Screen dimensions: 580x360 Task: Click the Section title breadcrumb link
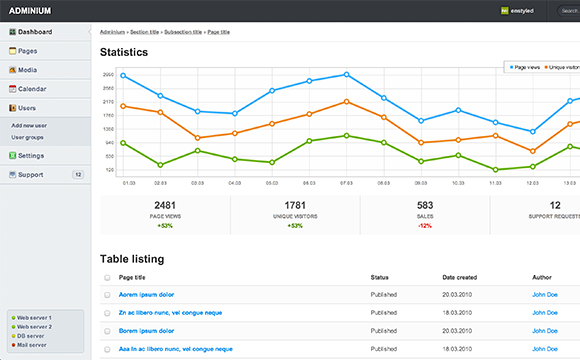pyautogui.click(x=144, y=32)
